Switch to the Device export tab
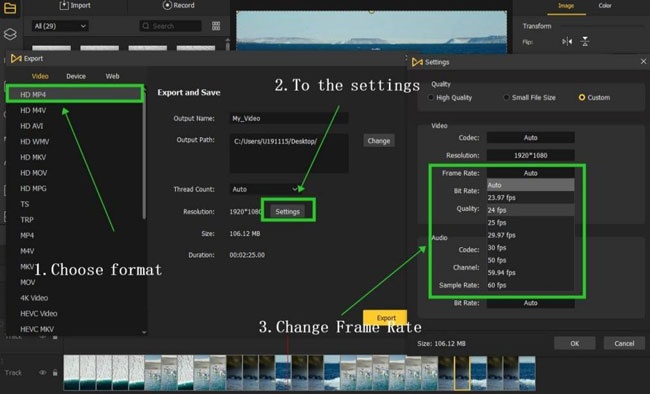Viewport: 650px width, 394px height. tap(76, 76)
